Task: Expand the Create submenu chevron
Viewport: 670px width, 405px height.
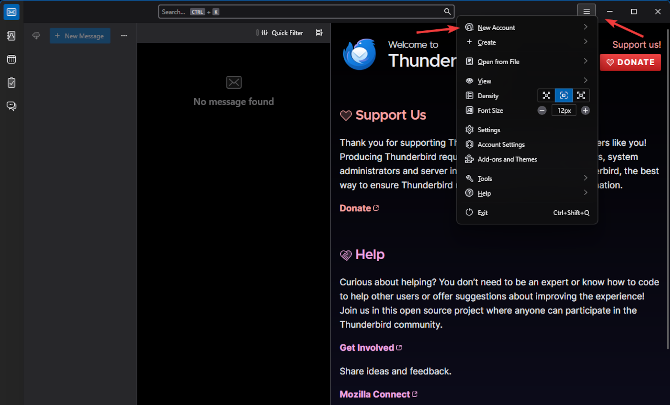Action: point(585,42)
